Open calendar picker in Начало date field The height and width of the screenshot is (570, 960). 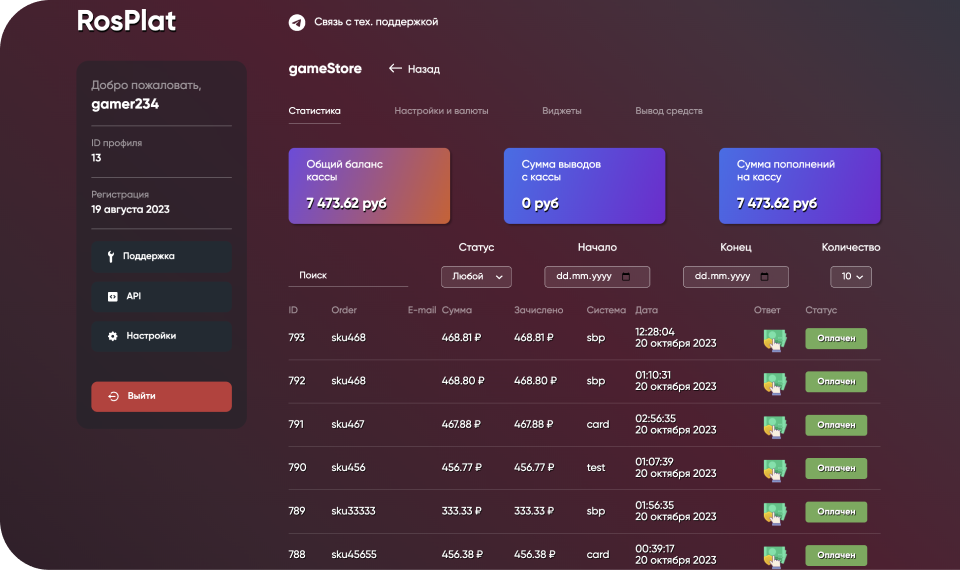coord(627,277)
